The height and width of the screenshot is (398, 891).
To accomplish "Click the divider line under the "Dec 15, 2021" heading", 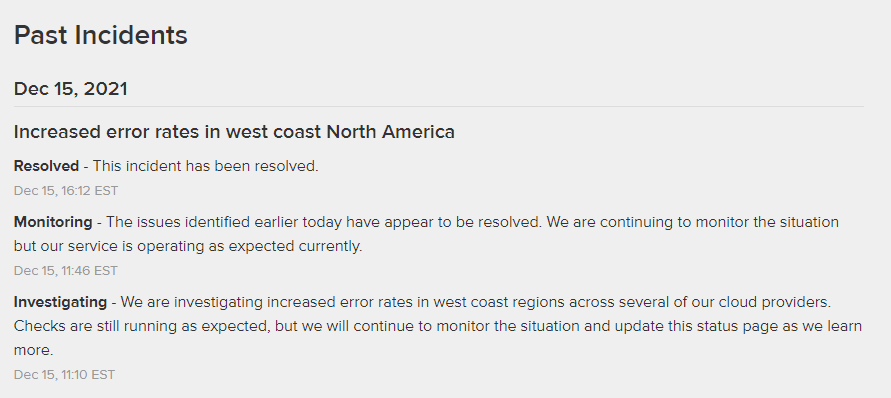I will [439, 106].
